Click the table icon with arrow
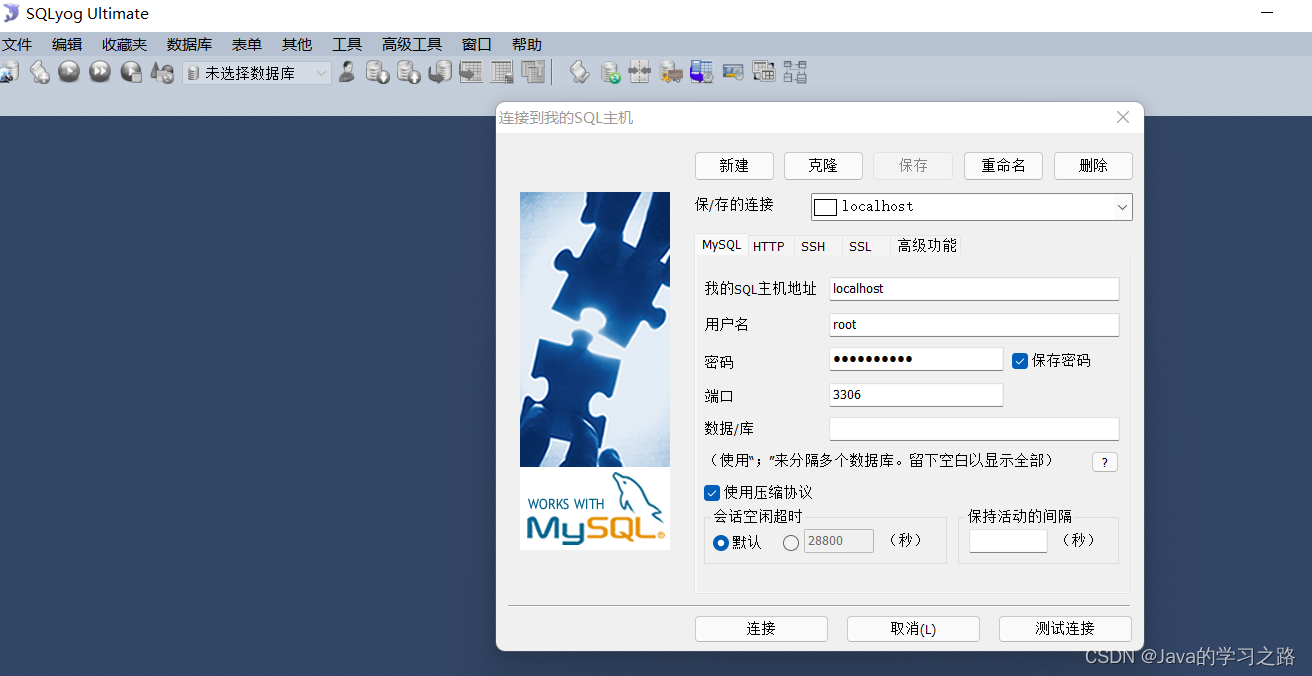The width and height of the screenshot is (1312, 676). pos(470,72)
